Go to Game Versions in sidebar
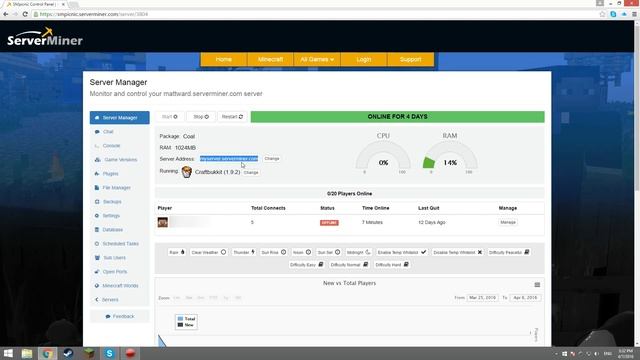This screenshot has height=360, width=640. [120, 160]
